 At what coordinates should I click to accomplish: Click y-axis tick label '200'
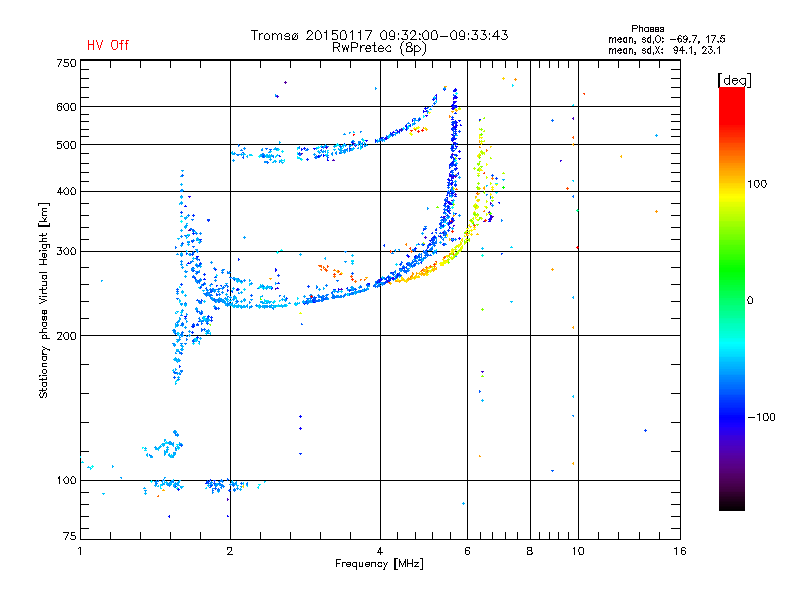[66, 336]
